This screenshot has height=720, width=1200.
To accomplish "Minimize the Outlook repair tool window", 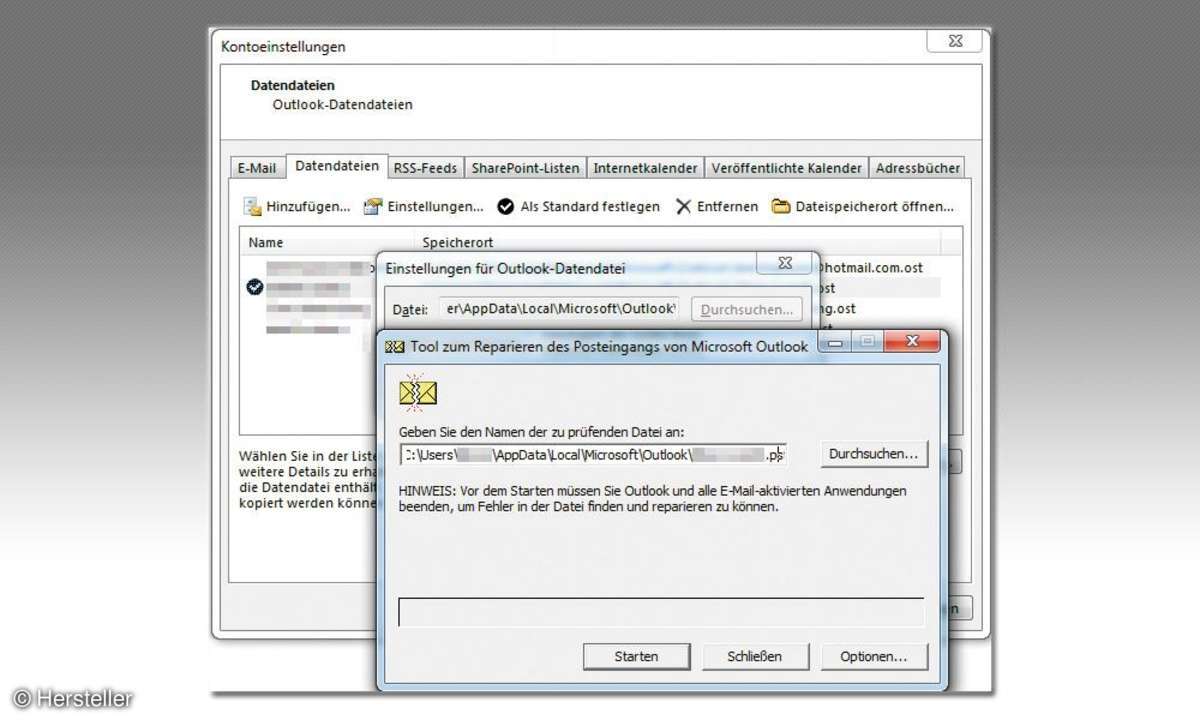I will (837, 342).
